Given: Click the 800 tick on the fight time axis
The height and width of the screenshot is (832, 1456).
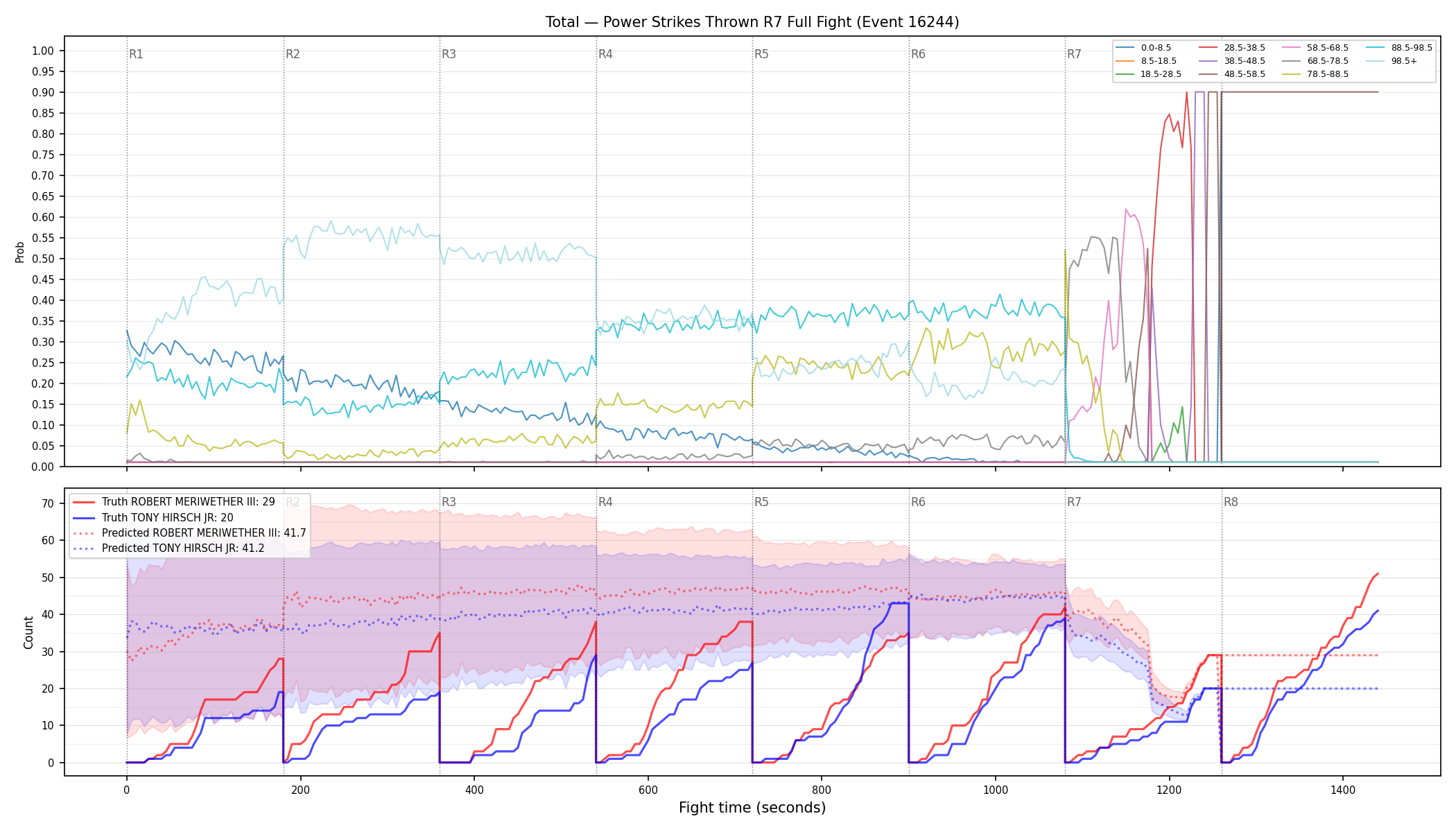Looking at the screenshot, I should (822, 790).
